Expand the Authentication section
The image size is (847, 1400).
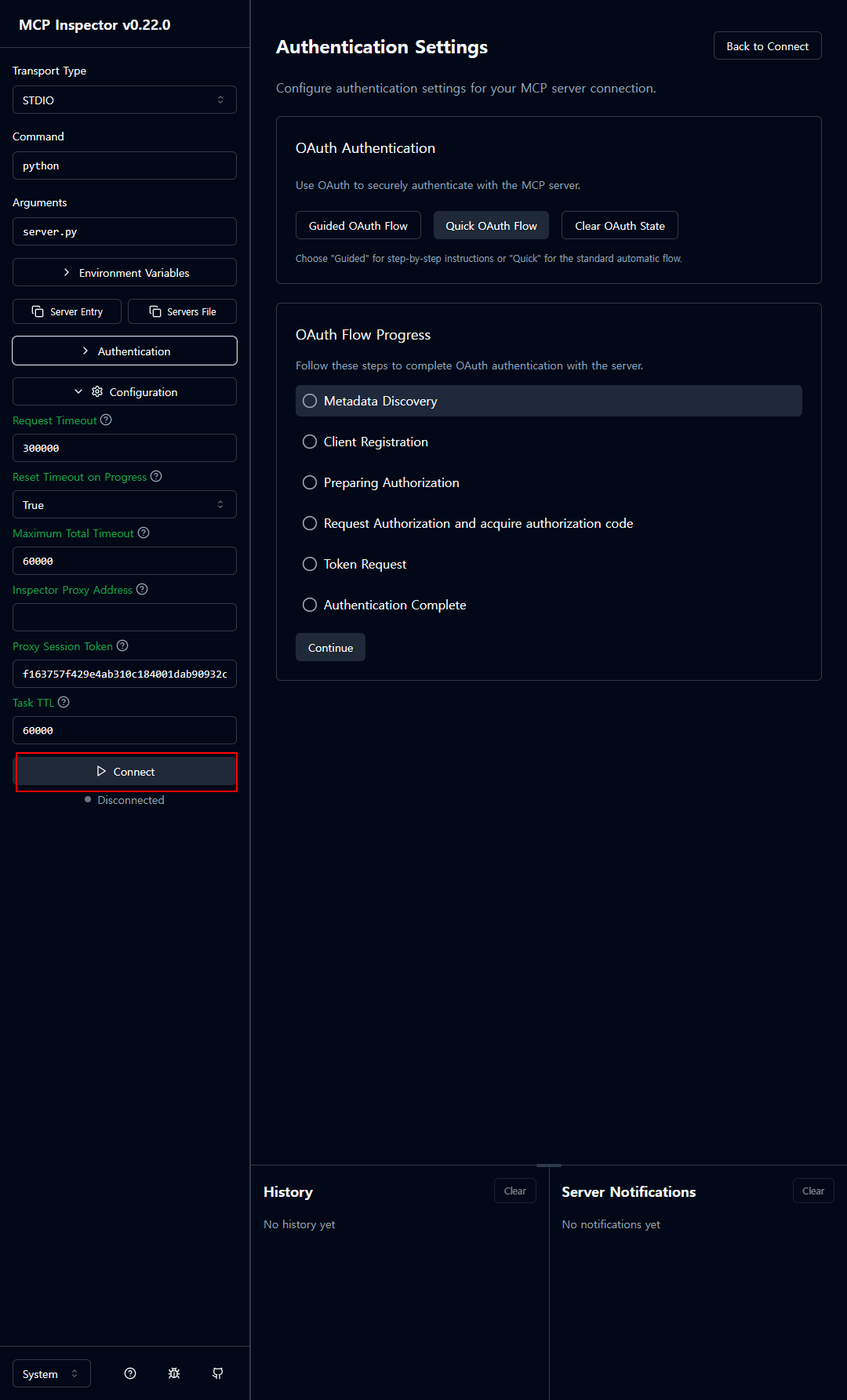125,351
